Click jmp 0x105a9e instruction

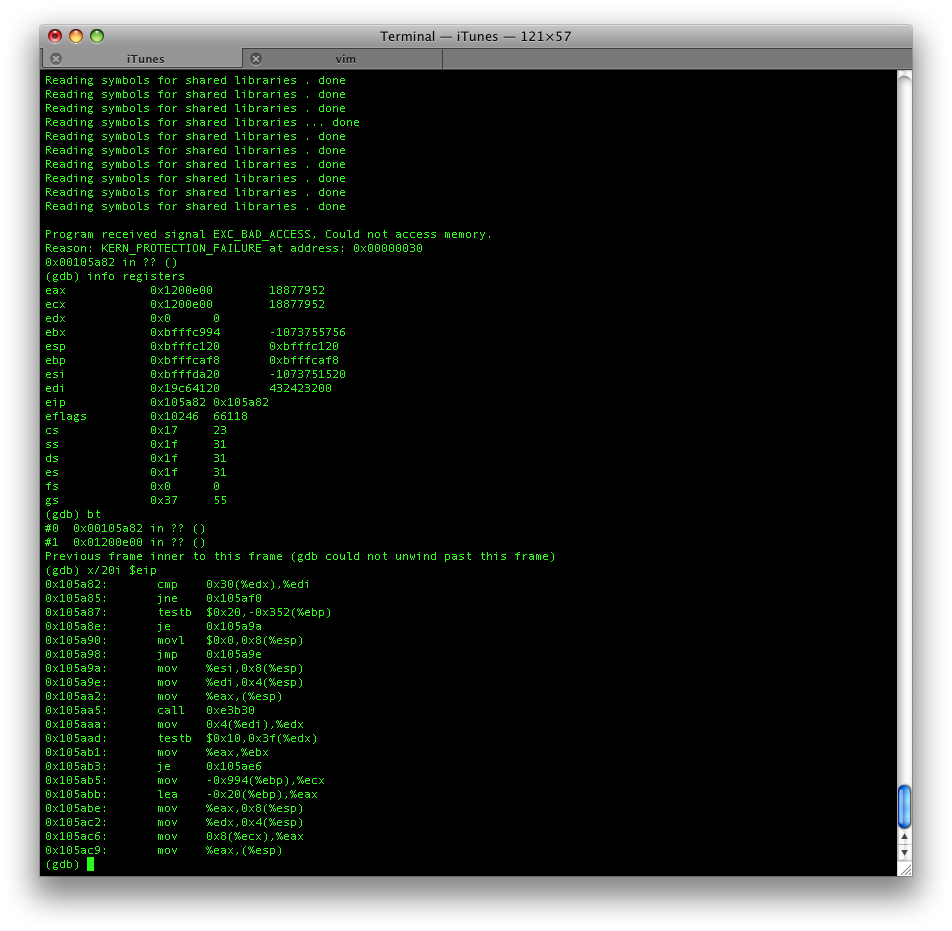[209, 654]
